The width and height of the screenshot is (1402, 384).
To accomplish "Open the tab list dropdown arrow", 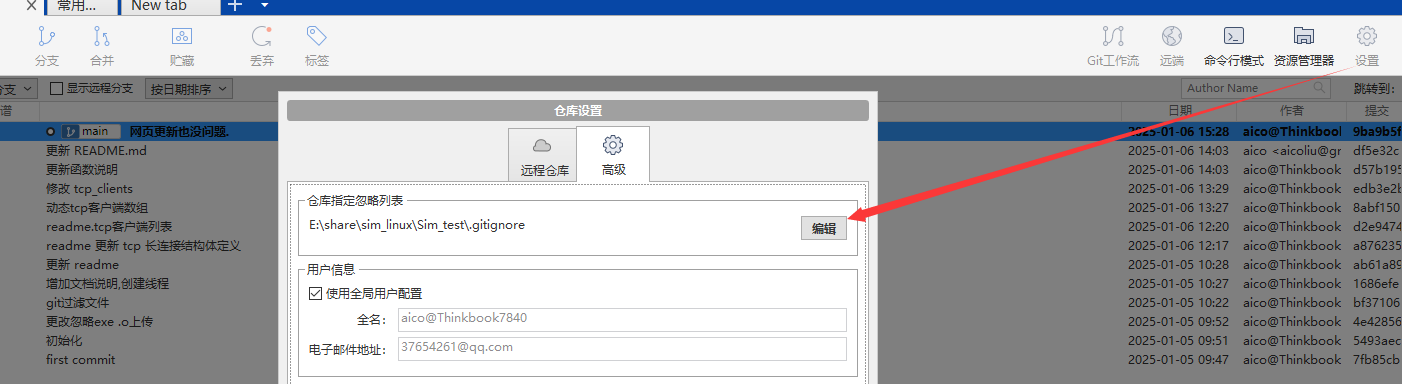I will [264, 6].
